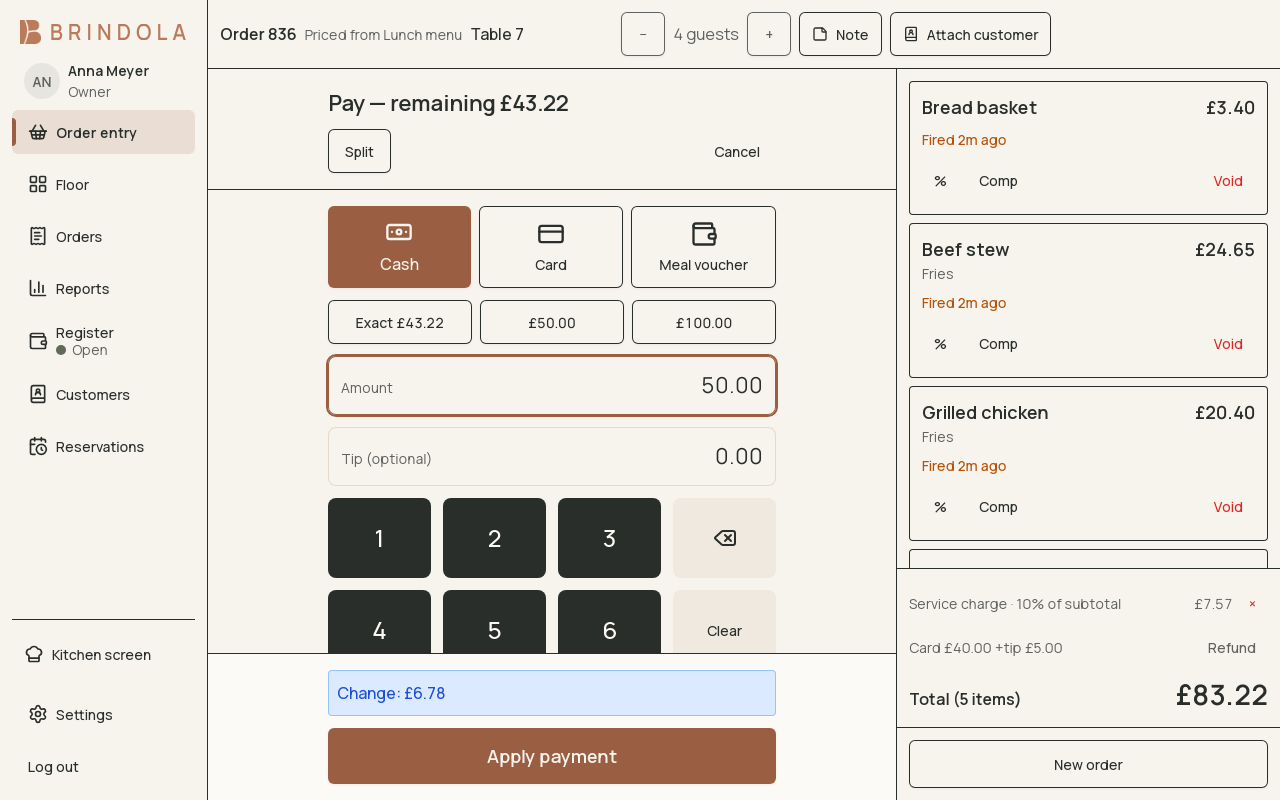Click the Brindola logo
The image size is (1280, 800).
point(103,32)
